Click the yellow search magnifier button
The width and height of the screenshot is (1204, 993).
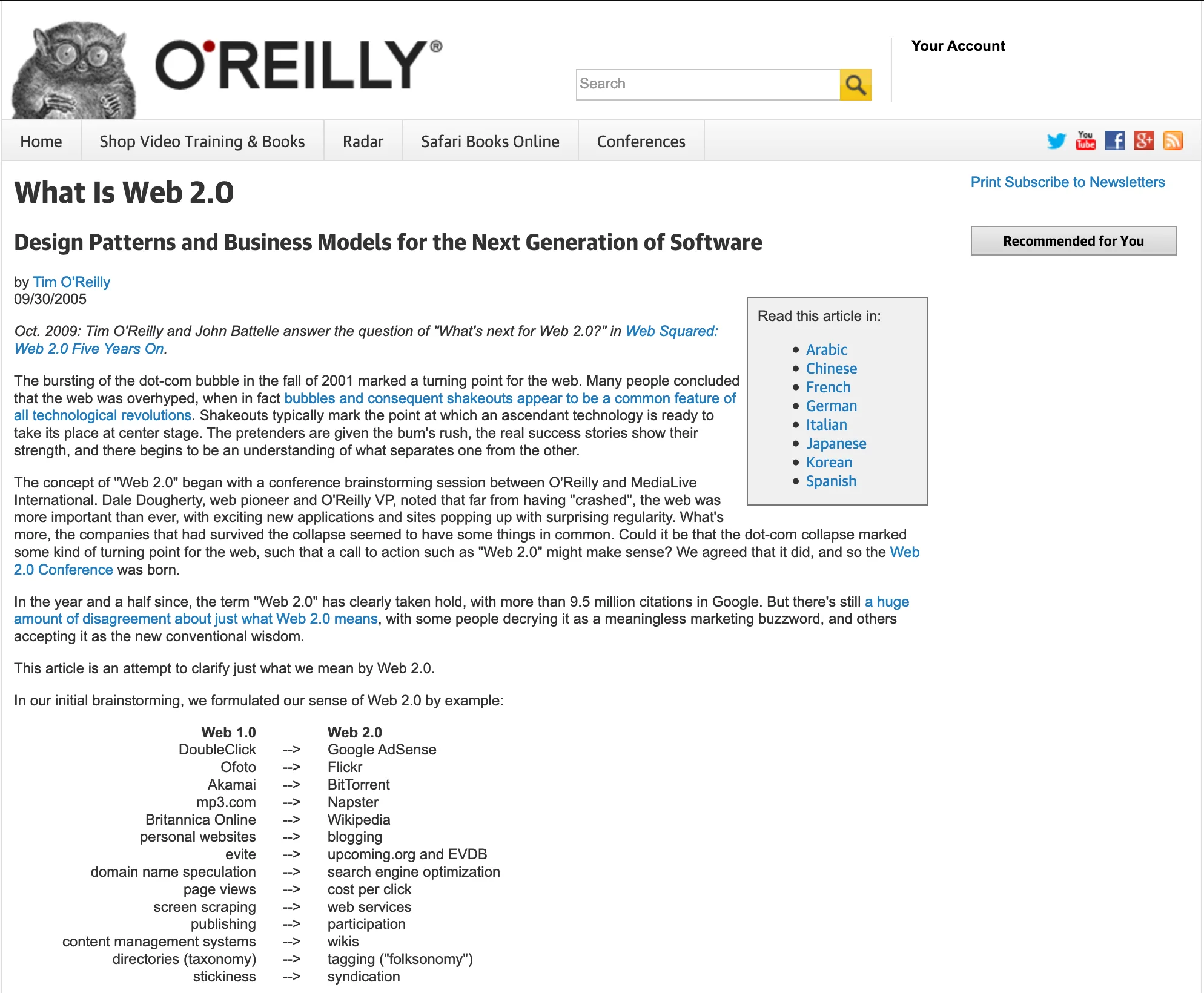pyautogui.click(x=855, y=85)
